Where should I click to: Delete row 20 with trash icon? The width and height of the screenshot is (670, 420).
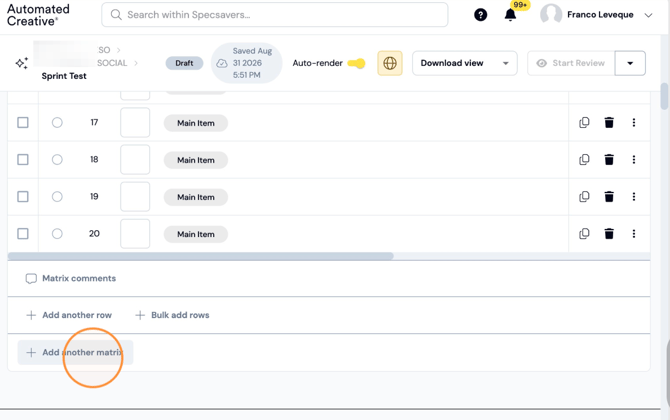point(609,234)
